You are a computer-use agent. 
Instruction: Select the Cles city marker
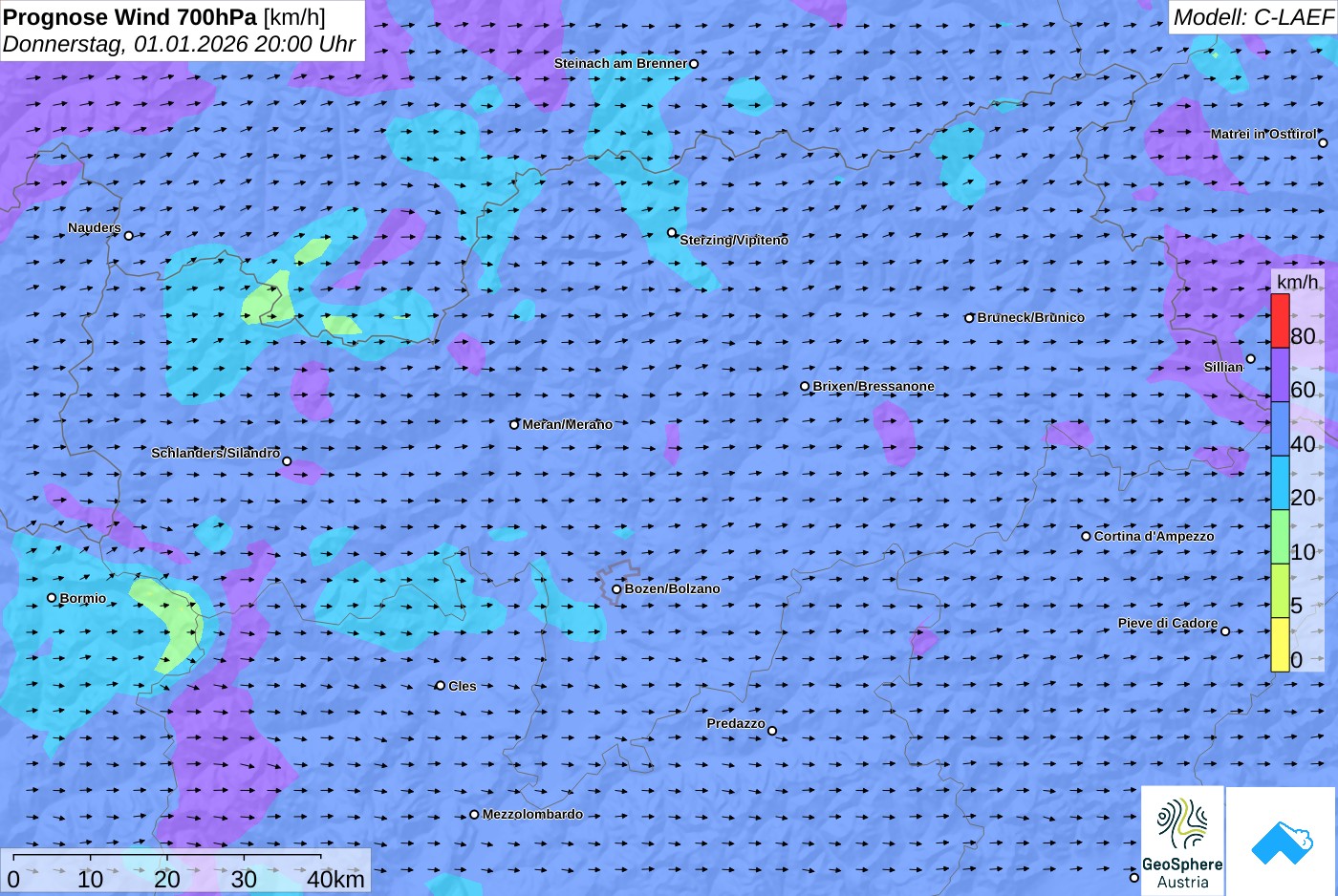(x=441, y=686)
